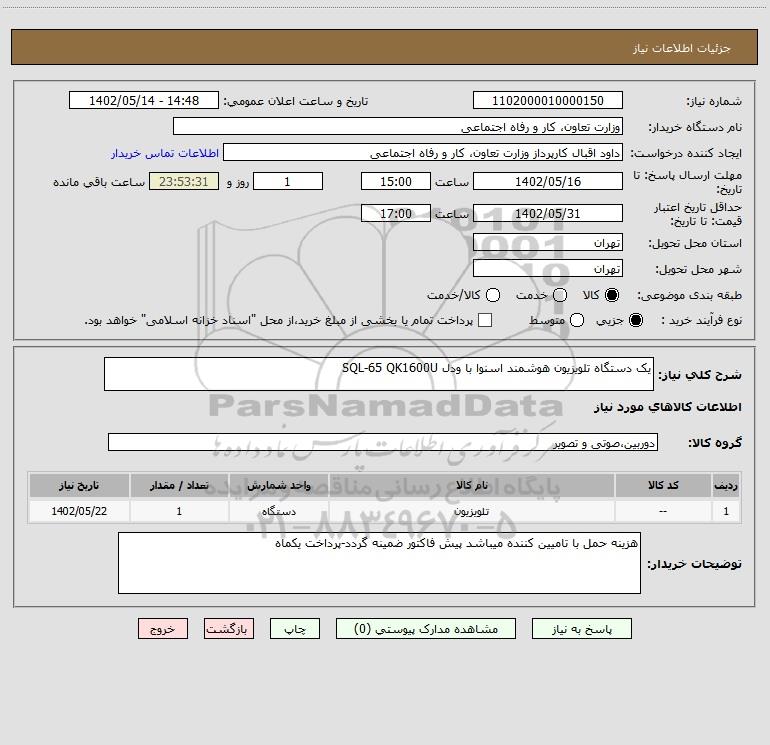Click the توضیحات خریدار text area

pos(379,563)
